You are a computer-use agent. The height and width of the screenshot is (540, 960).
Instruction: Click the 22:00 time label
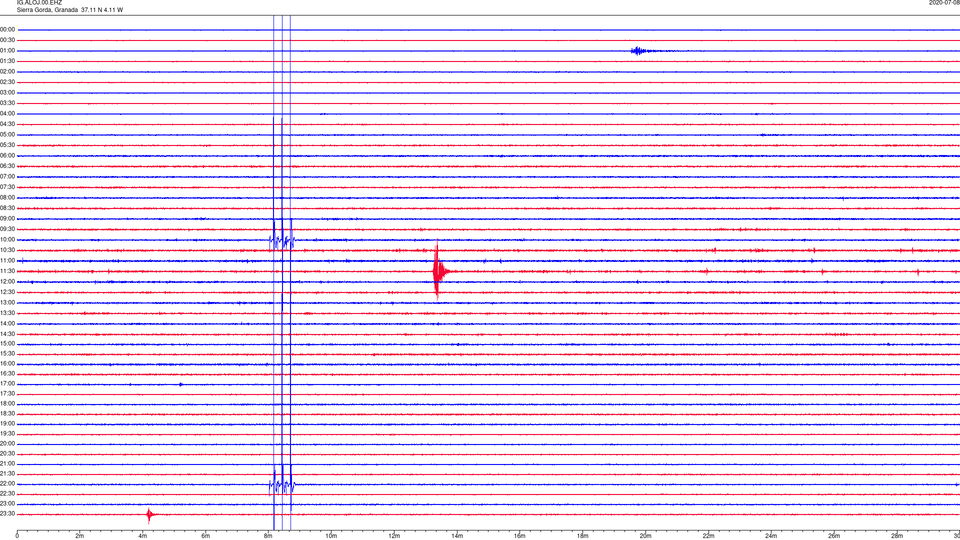pyautogui.click(x=8, y=484)
